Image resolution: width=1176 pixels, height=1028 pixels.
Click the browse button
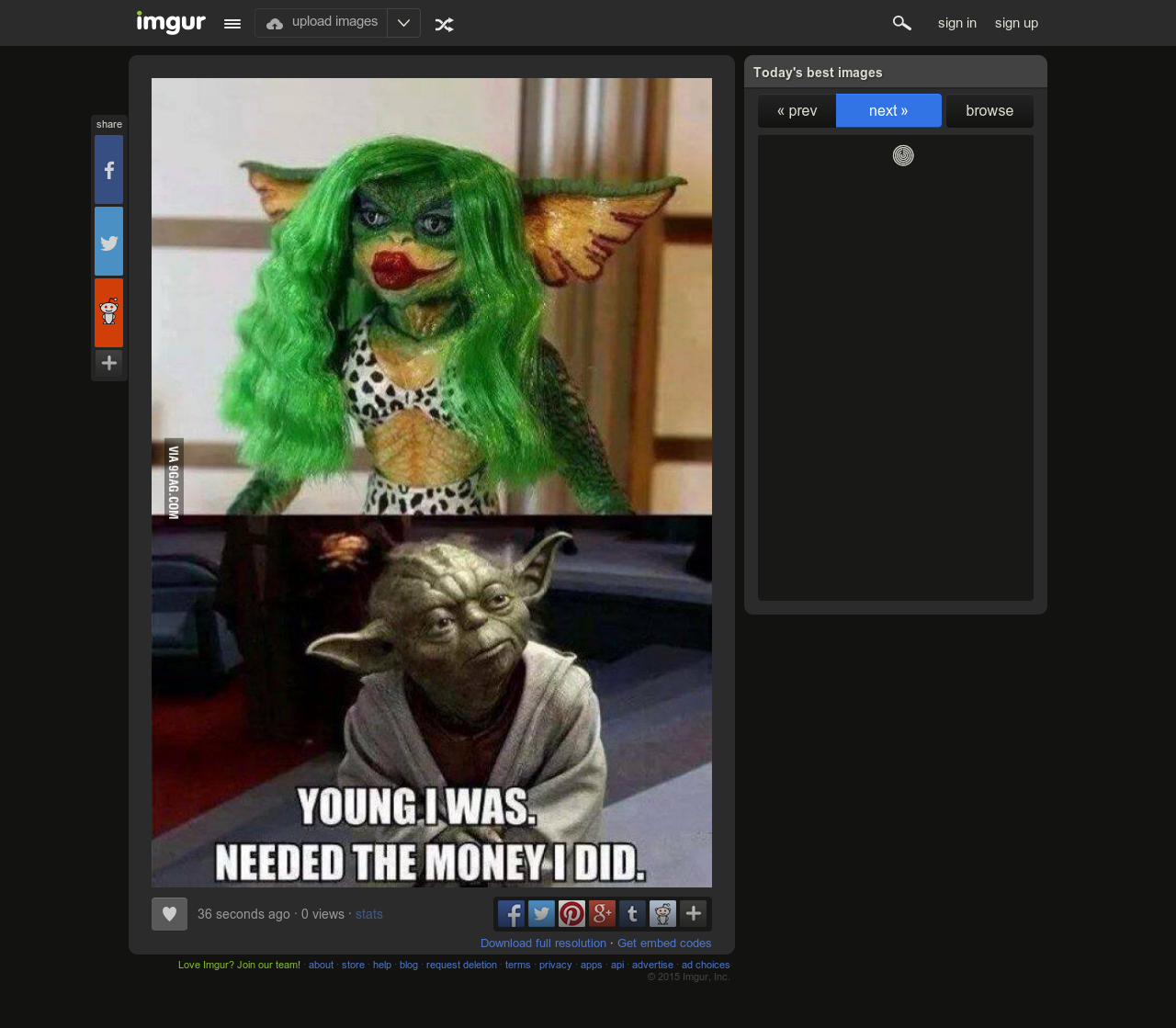click(989, 111)
